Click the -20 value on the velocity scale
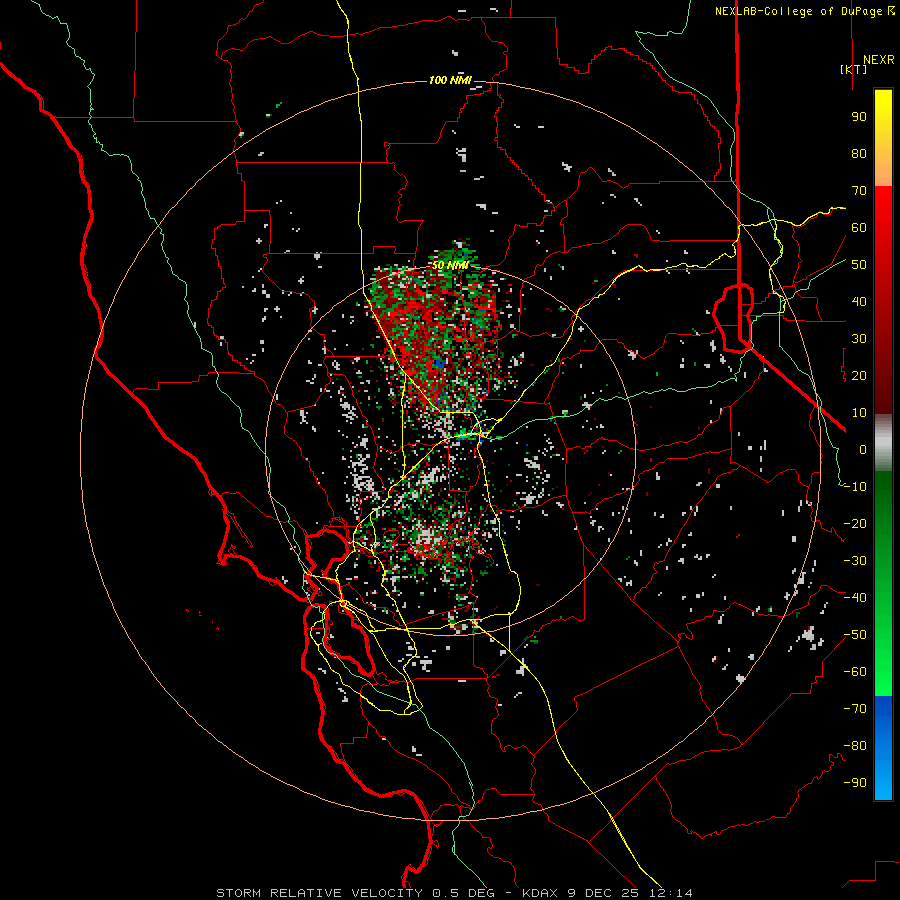Image resolution: width=900 pixels, height=900 pixels. 855,523
